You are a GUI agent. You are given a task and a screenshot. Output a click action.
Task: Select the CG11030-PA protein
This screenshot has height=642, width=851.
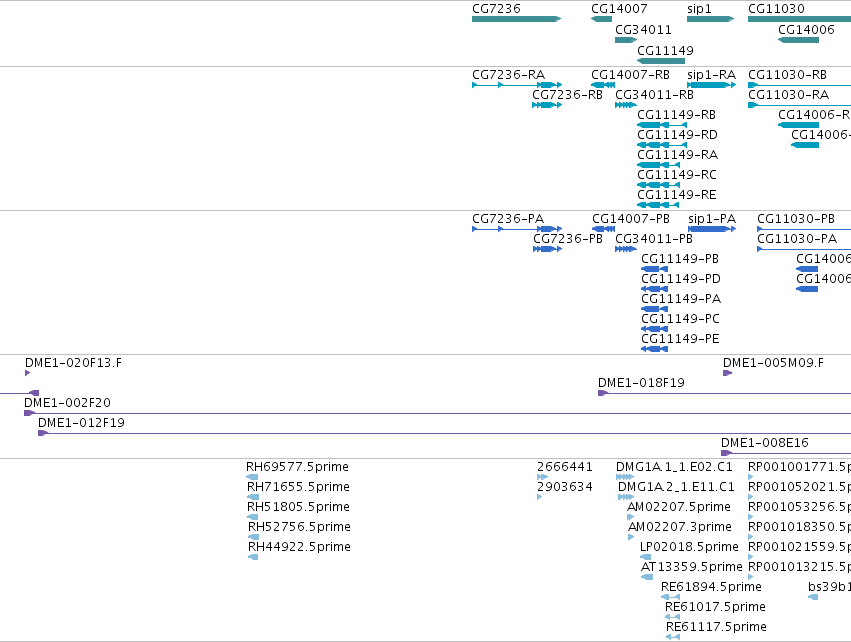(x=804, y=249)
